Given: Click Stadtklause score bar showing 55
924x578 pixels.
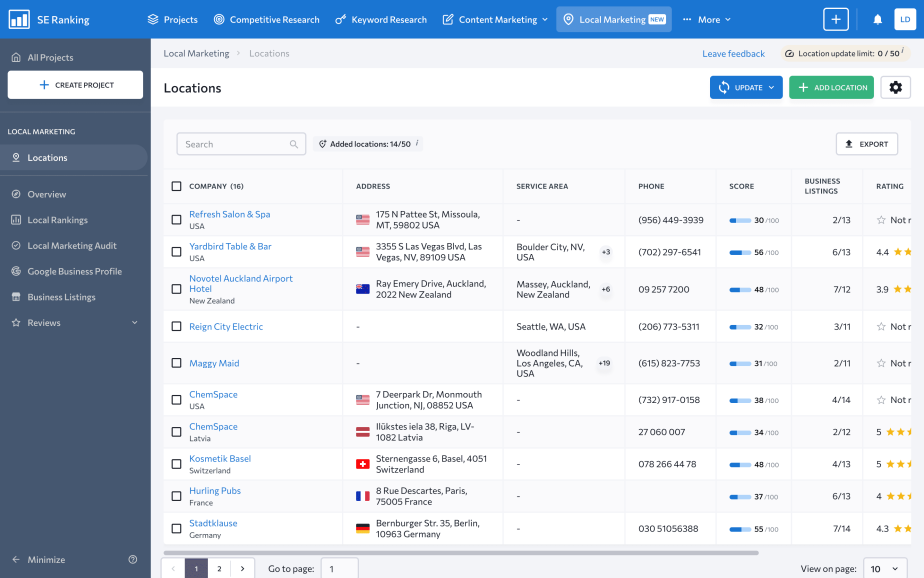Looking at the screenshot, I should pyautogui.click(x=740, y=529).
